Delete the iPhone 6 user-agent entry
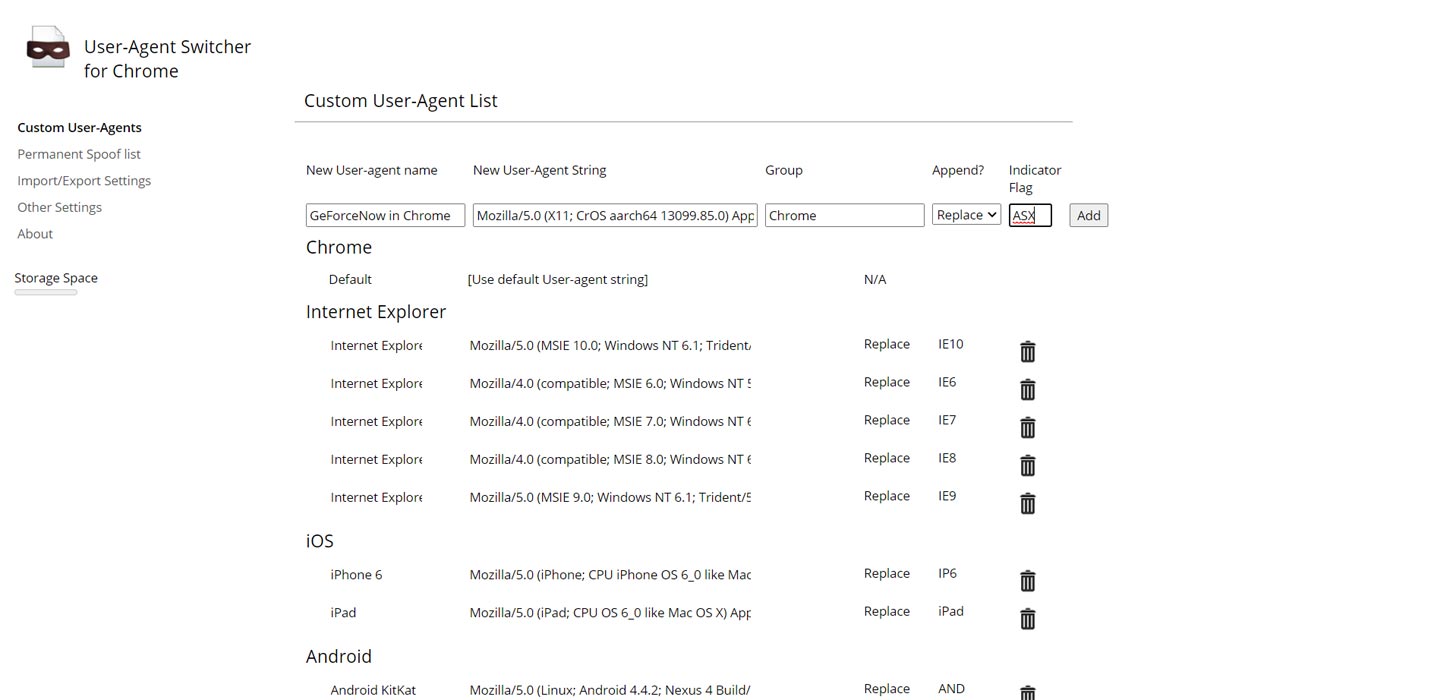The width and height of the screenshot is (1434, 700). [1027, 581]
